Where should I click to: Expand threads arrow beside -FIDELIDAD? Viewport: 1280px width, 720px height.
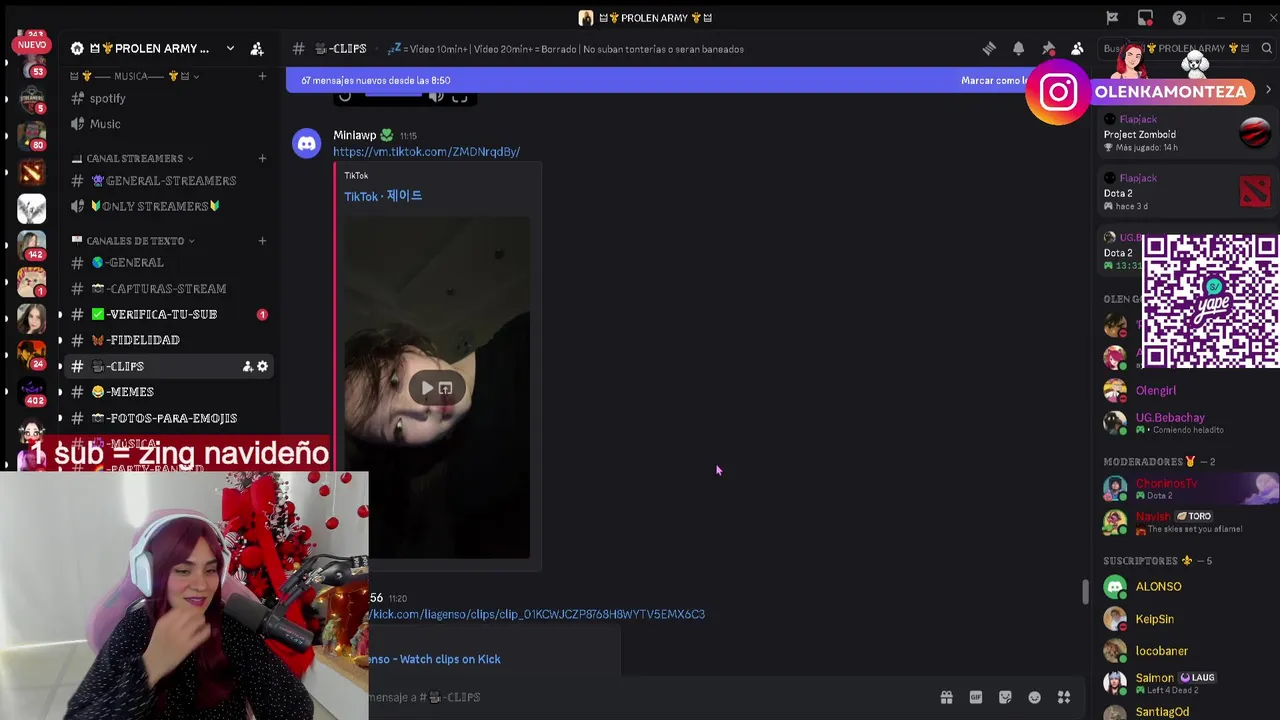click(x=60, y=340)
